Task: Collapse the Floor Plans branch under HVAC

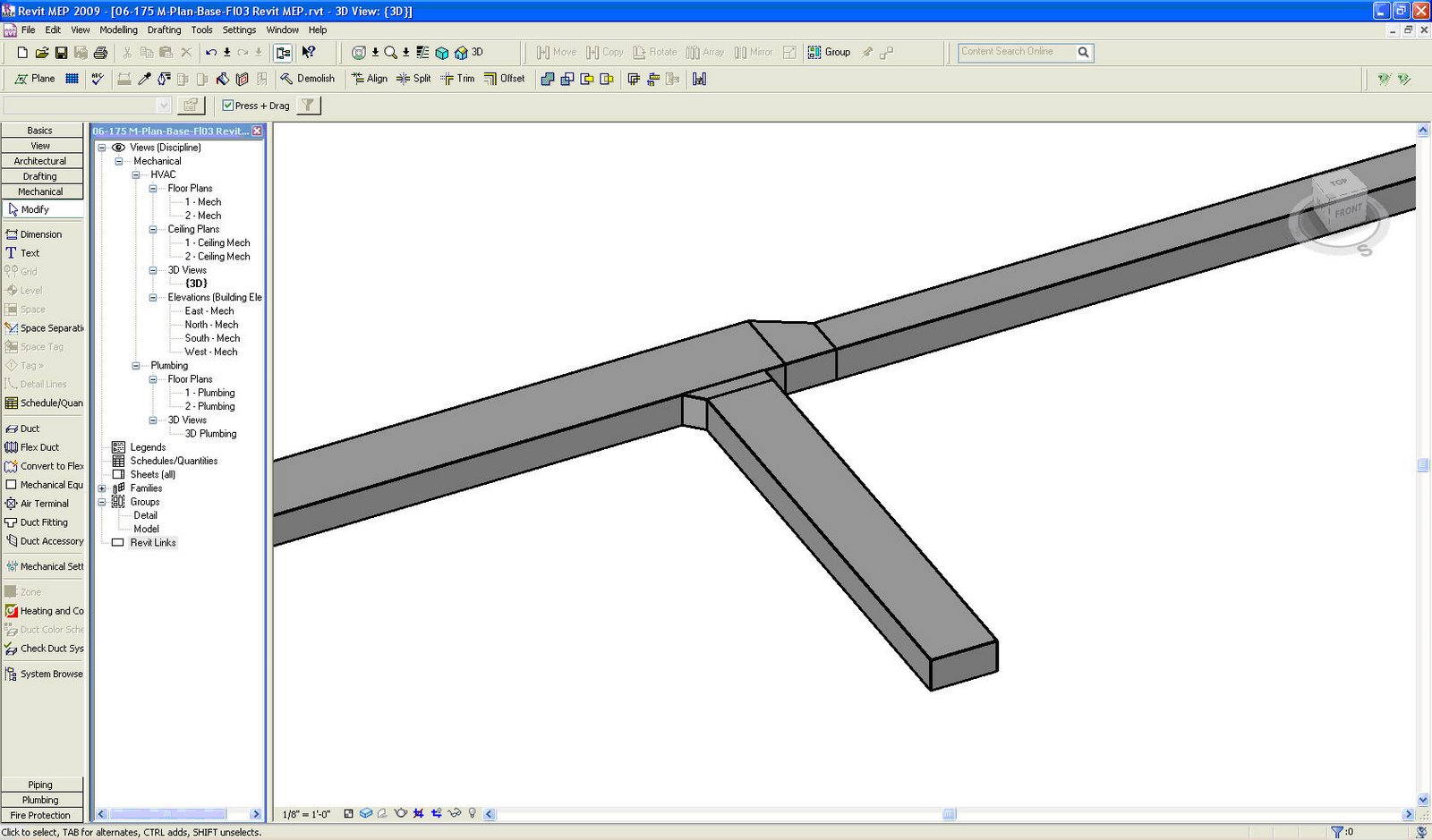Action: tap(155, 188)
